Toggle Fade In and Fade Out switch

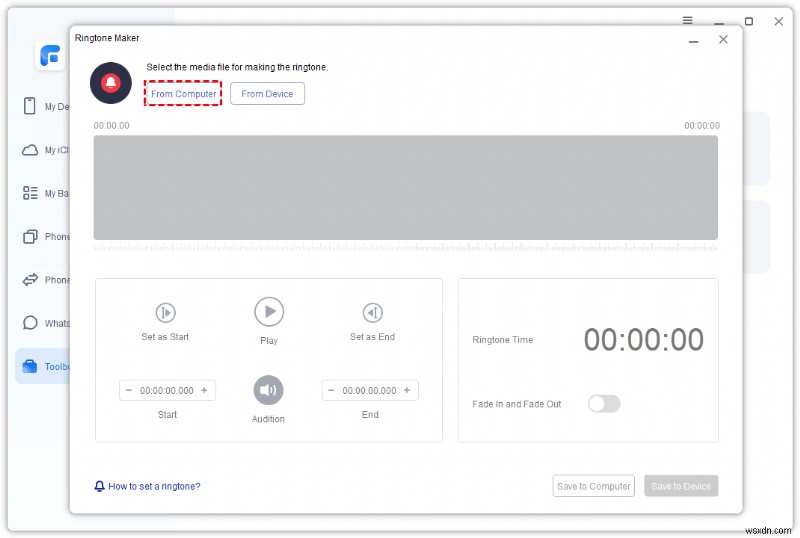604,404
